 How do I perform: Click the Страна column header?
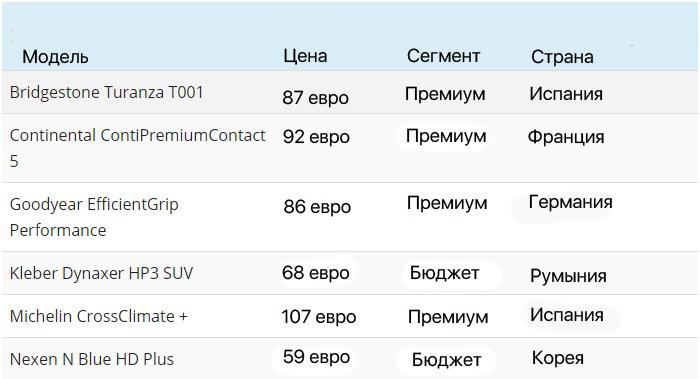tap(562, 57)
